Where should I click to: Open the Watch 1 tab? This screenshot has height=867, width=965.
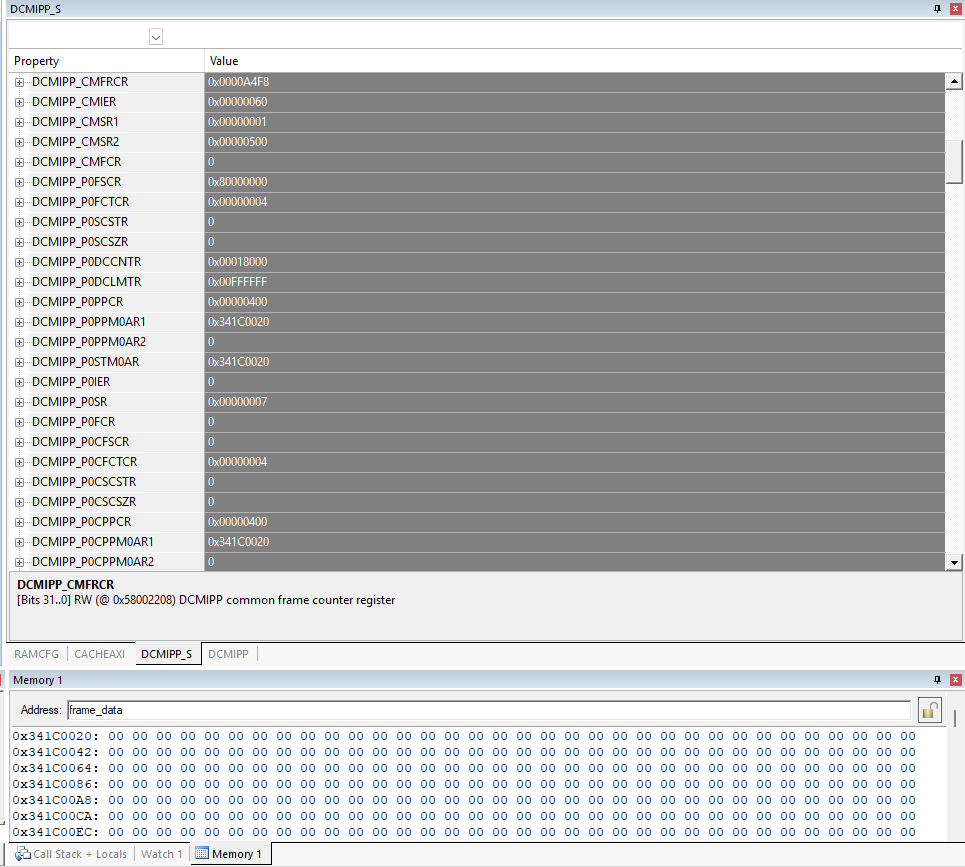tap(161, 854)
